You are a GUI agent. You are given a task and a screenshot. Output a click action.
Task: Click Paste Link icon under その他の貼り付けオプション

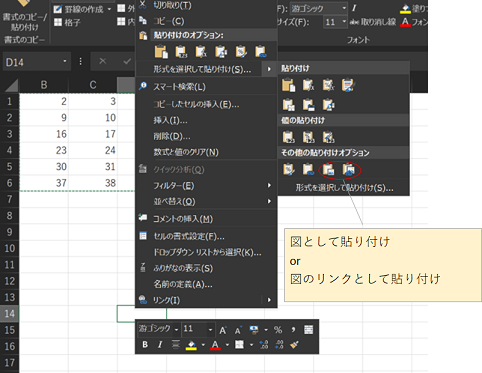click(x=308, y=169)
